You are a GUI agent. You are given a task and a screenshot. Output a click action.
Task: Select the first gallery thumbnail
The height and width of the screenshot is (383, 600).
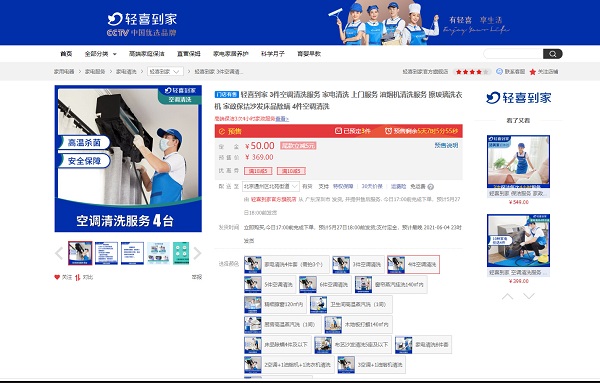[x=80, y=253]
